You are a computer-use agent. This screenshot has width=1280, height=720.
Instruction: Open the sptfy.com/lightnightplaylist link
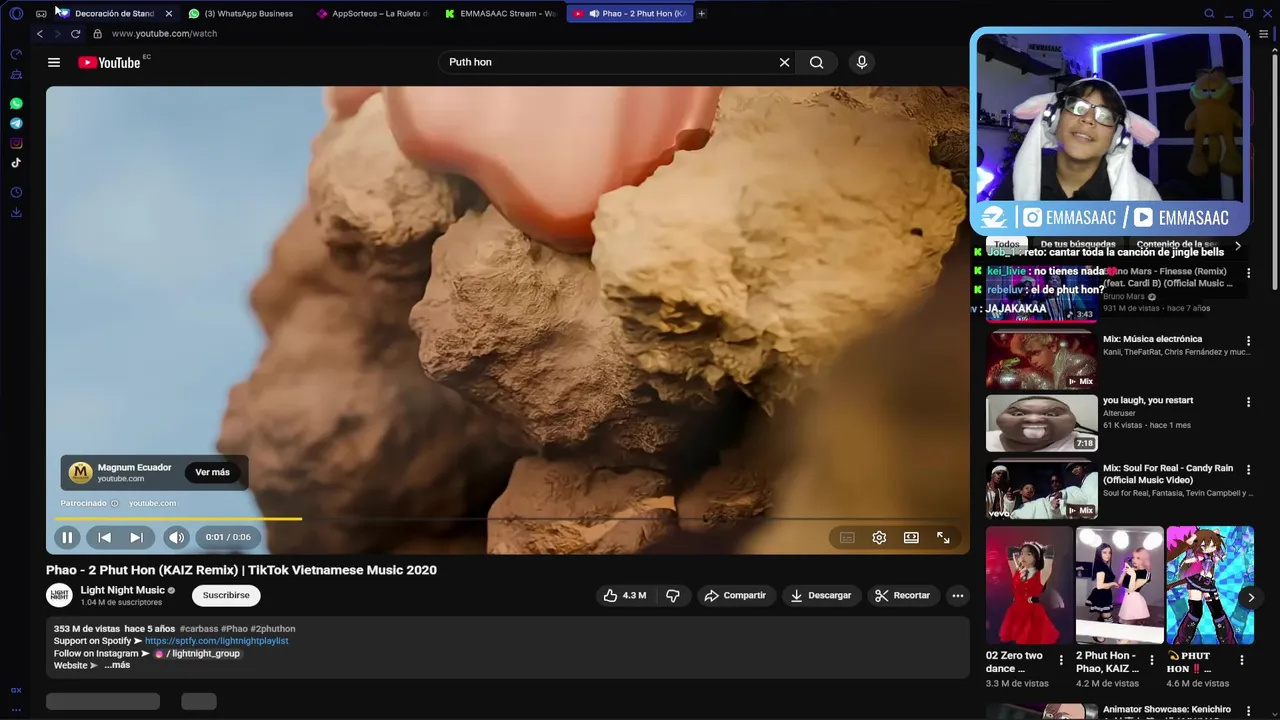click(216, 641)
